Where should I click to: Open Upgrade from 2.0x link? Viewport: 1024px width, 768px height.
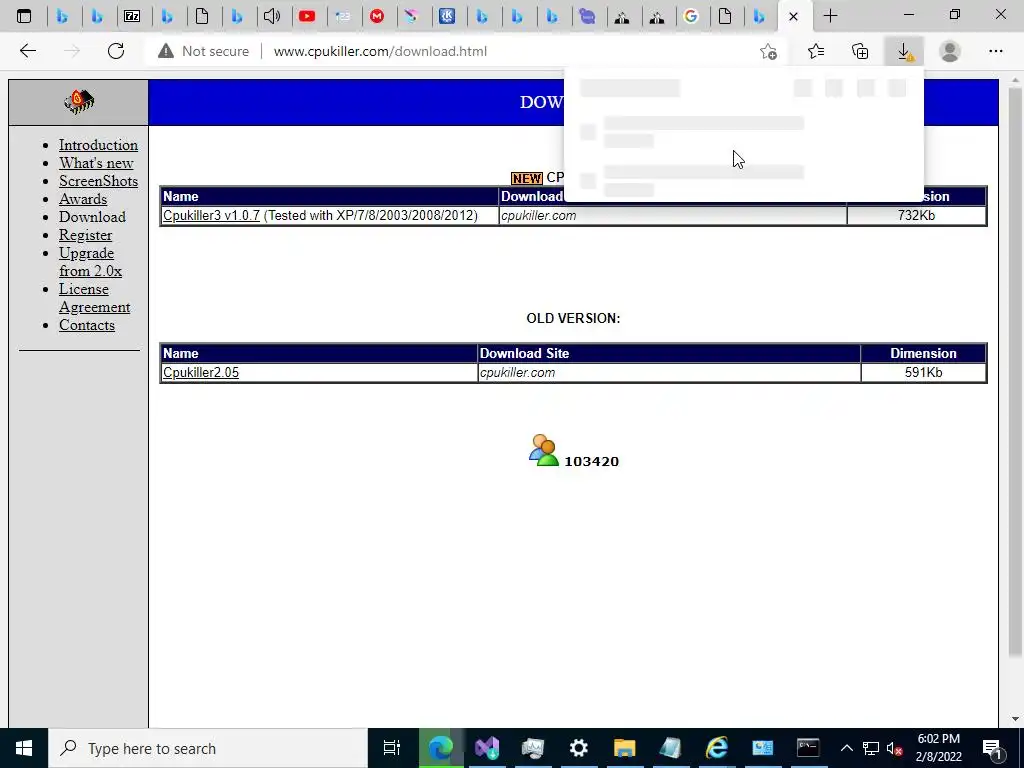coord(90,262)
